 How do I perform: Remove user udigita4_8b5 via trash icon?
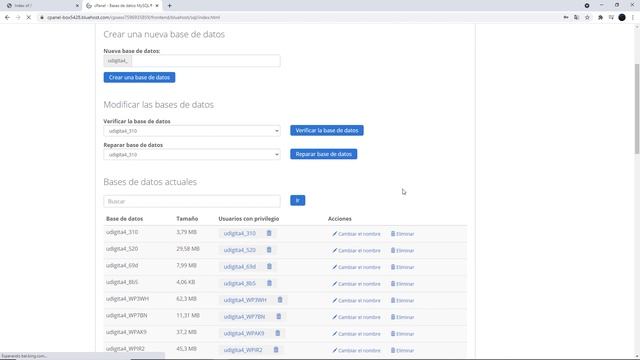pyautogui.click(x=269, y=283)
